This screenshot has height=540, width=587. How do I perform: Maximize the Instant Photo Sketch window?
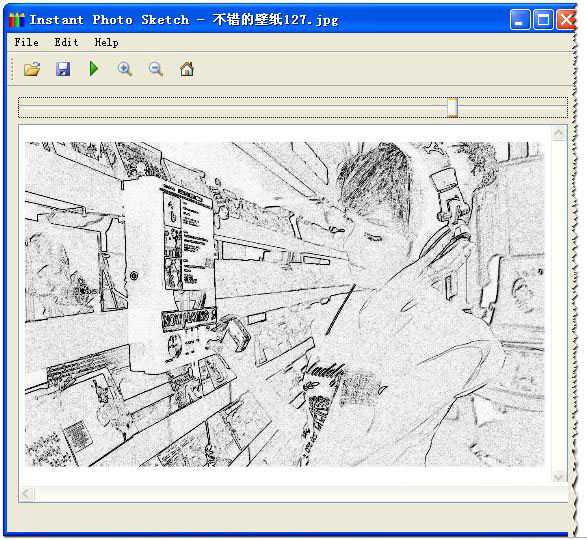point(543,19)
